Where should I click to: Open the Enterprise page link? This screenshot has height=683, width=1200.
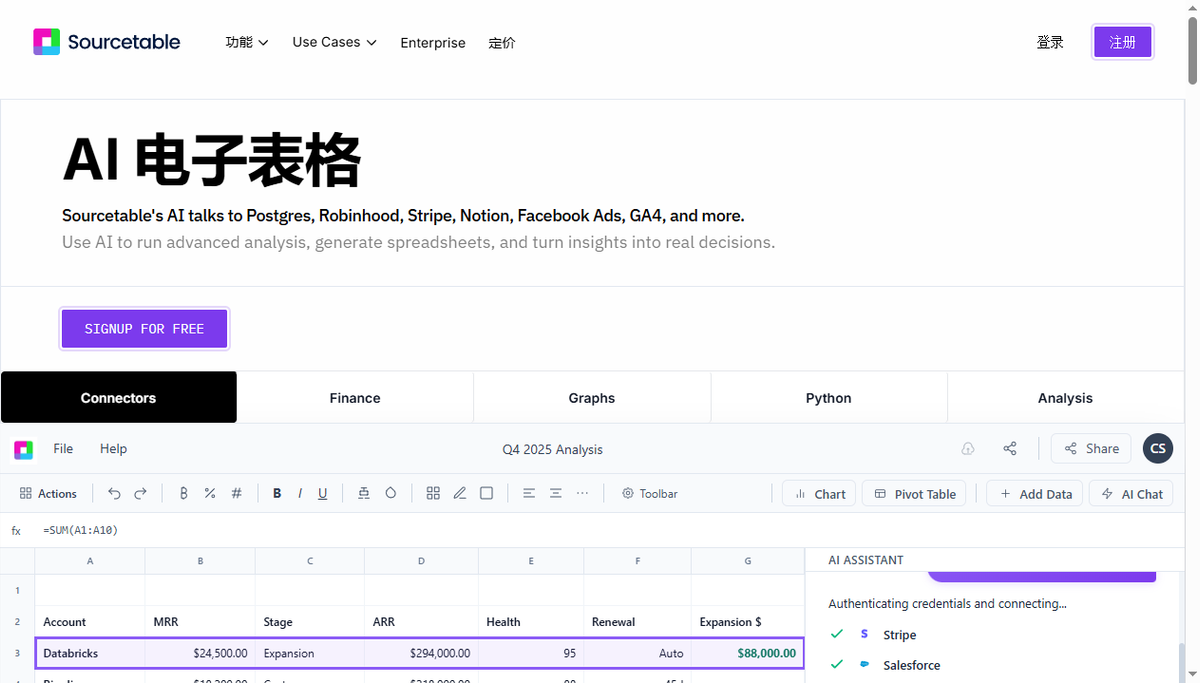pos(433,43)
